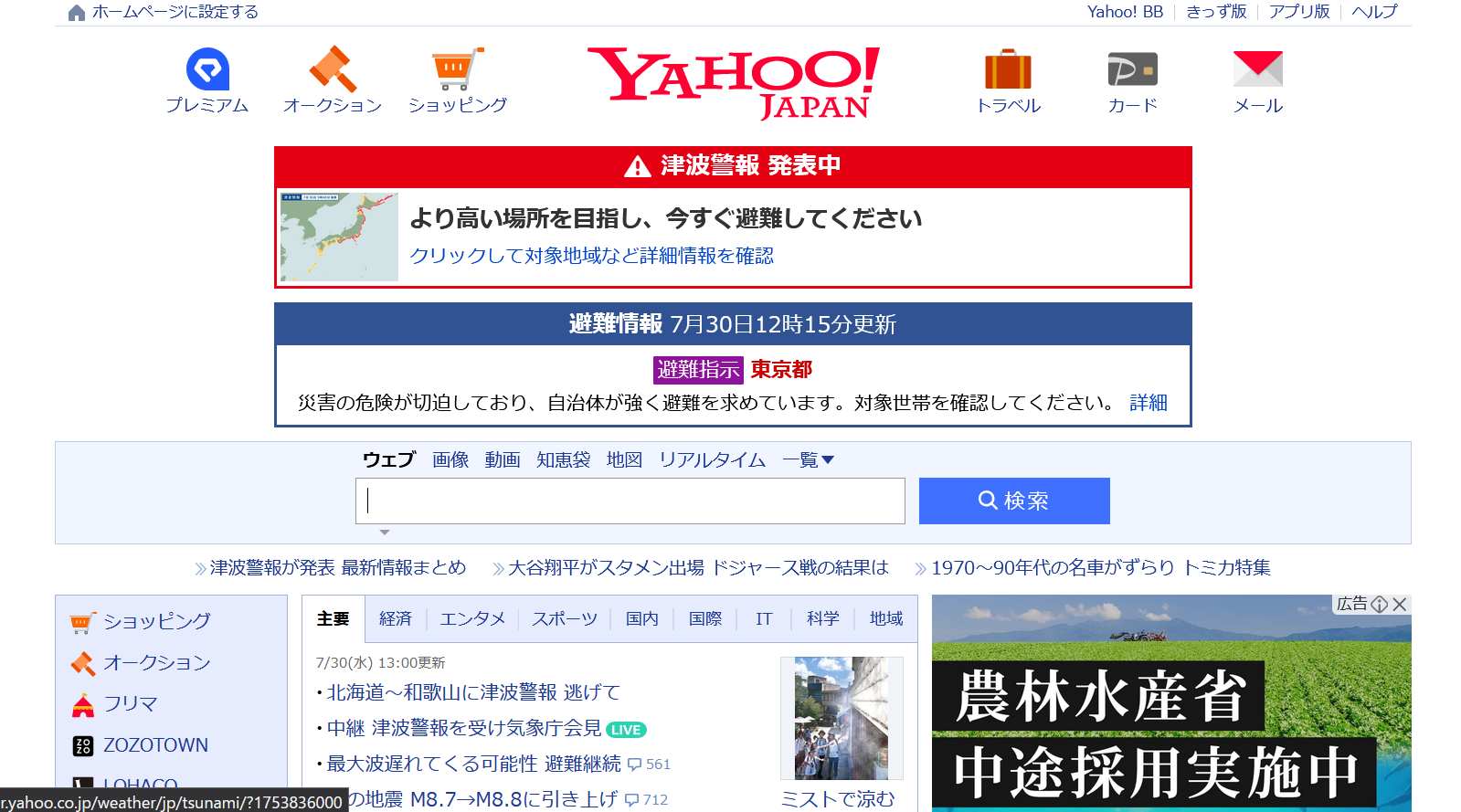
Task: Select the リアルタイム search tab
Action: [x=712, y=459]
